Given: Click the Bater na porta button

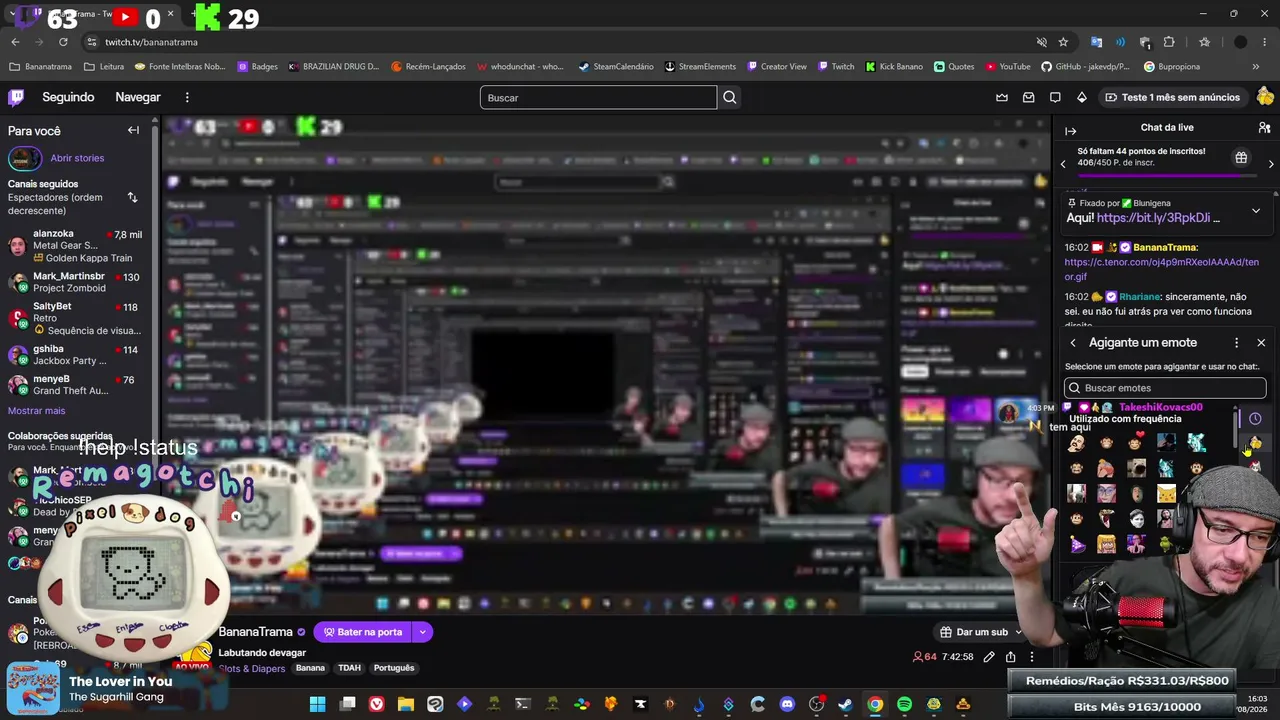Looking at the screenshot, I should (362, 632).
